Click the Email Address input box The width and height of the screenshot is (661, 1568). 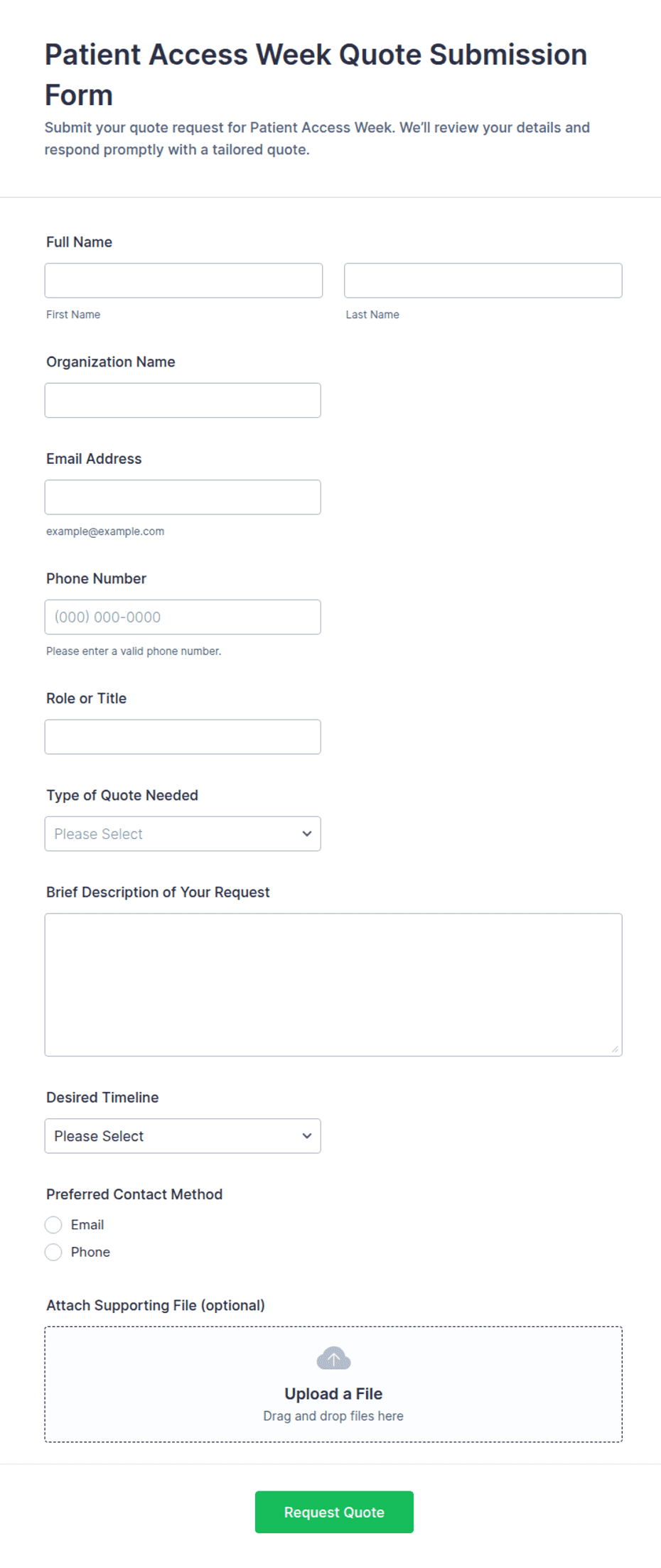coord(183,497)
